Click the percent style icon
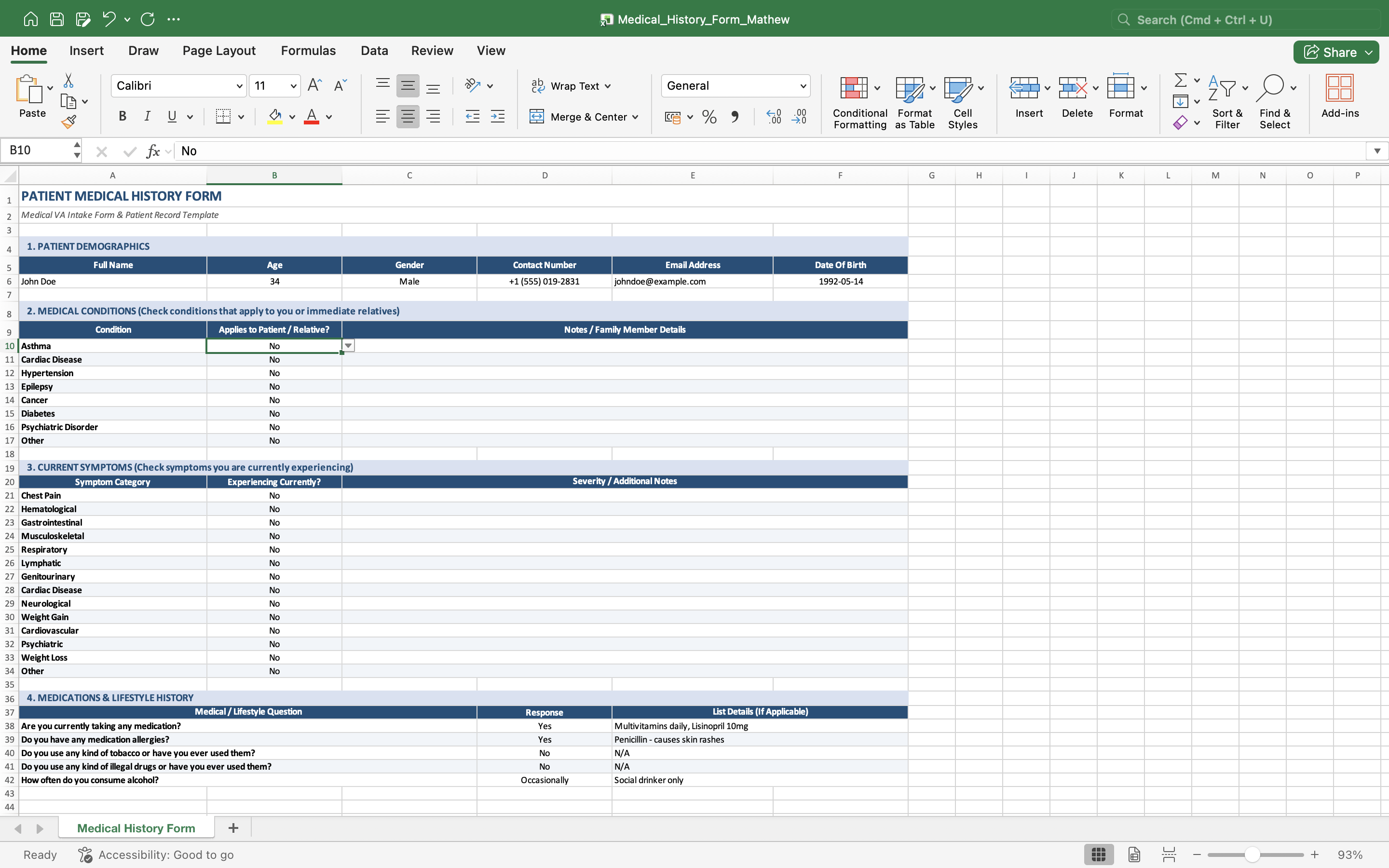The width and height of the screenshot is (1389, 868). click(709, 117)
